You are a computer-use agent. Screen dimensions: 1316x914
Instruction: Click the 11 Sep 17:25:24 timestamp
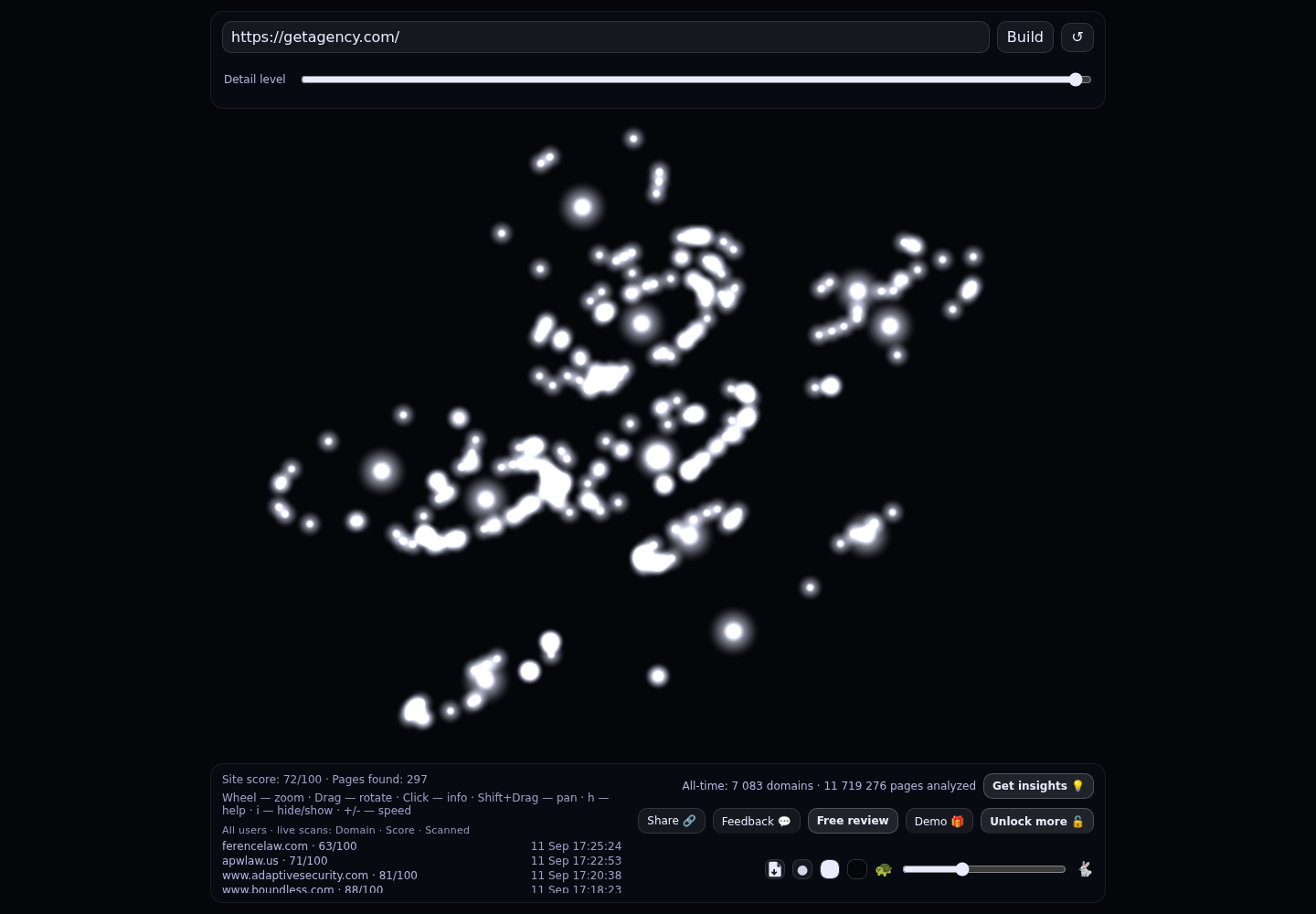[x=576, y=846]
